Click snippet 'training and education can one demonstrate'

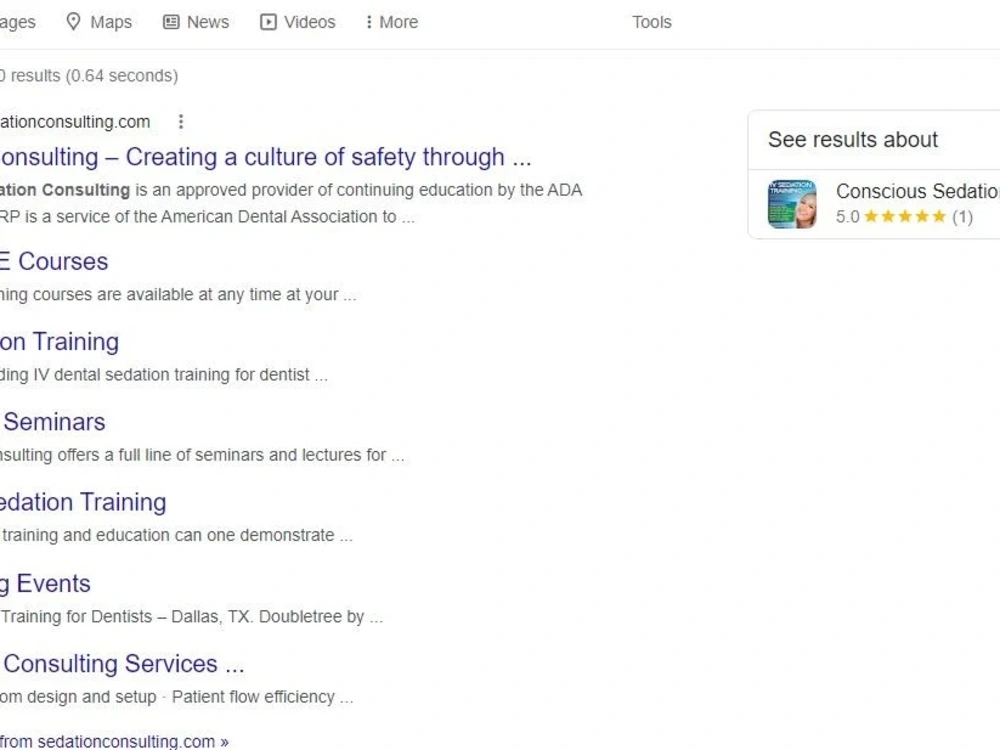click(168, 535)
